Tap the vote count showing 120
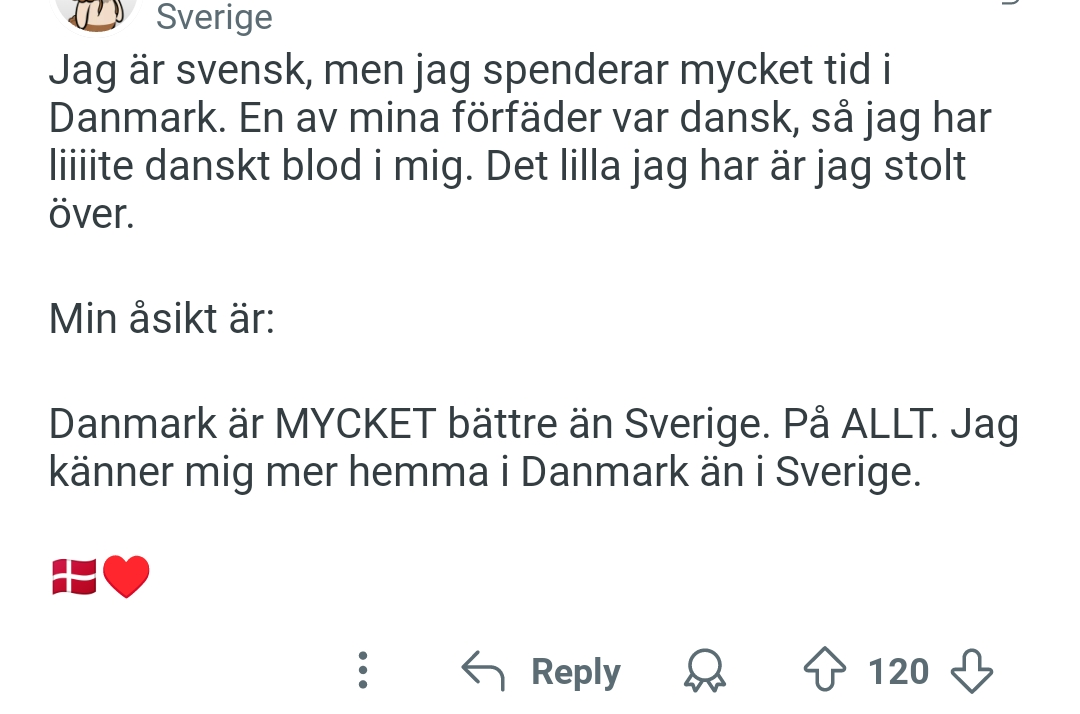 [897, 671]
